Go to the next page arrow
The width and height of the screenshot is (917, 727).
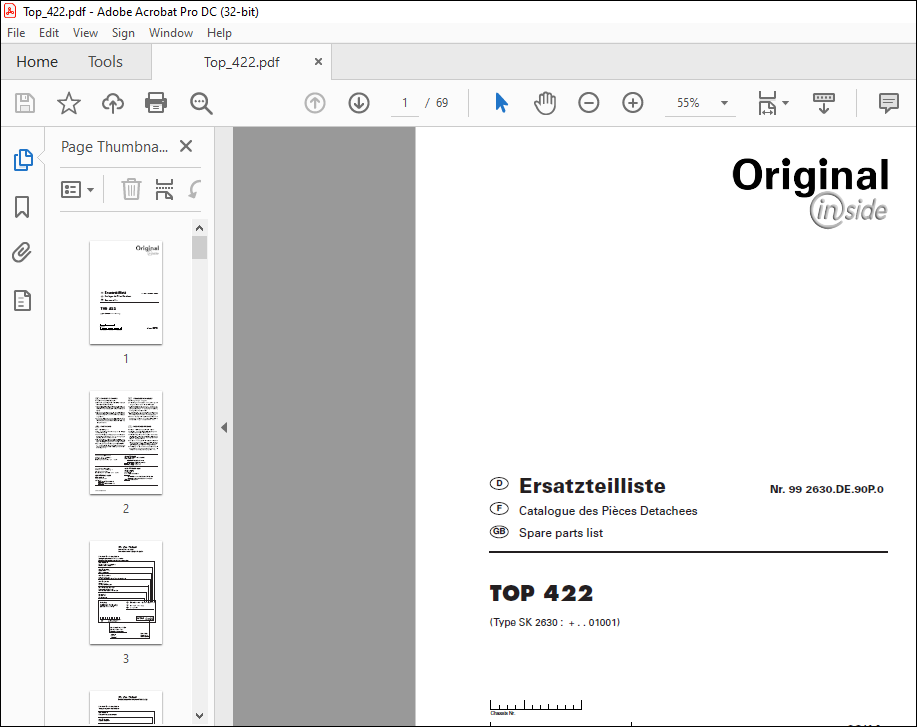pos(358,103)
